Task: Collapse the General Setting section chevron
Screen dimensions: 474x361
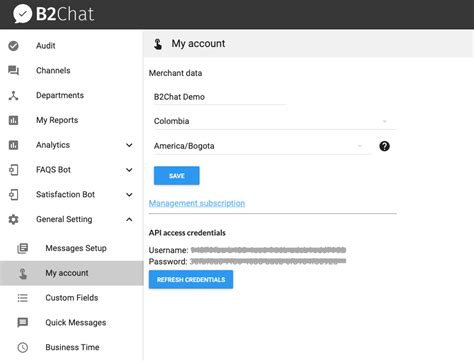Action: click(129, 219)
